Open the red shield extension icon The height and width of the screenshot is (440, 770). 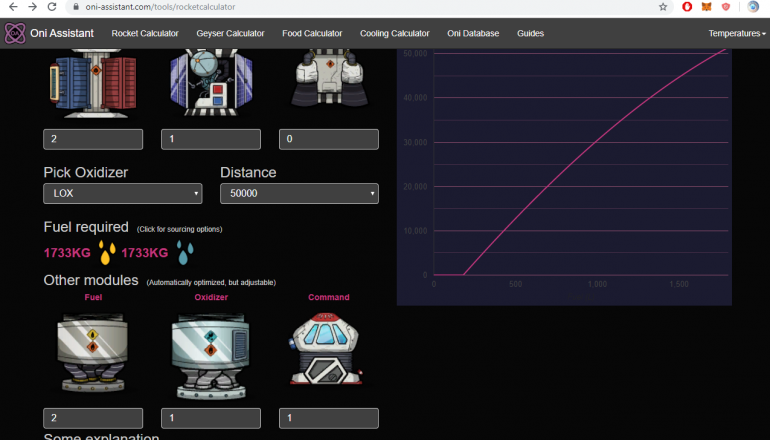click(x=725, y=6)
